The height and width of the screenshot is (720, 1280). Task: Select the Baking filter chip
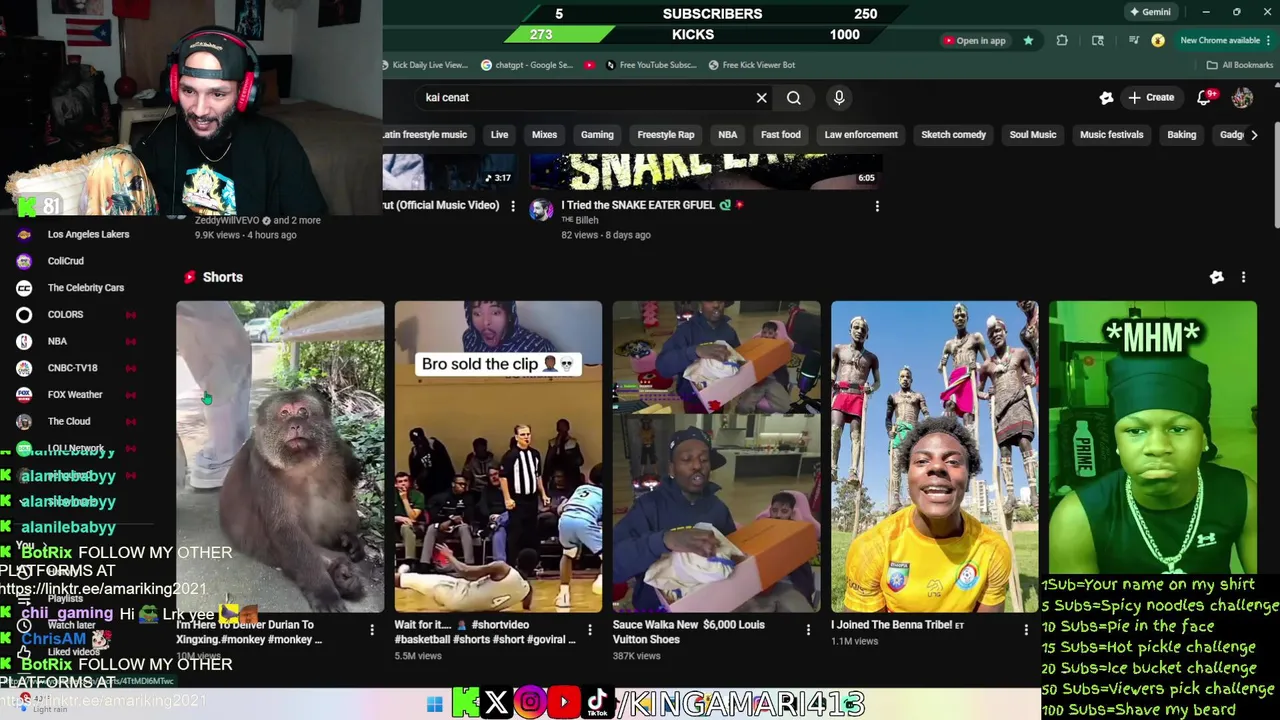(x=1181, y=135)
